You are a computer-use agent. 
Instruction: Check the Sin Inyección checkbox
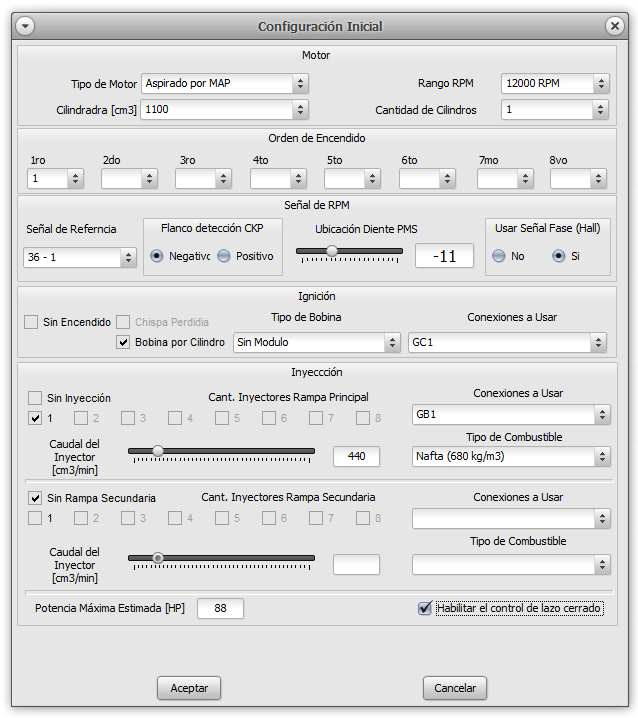point(35,398)
